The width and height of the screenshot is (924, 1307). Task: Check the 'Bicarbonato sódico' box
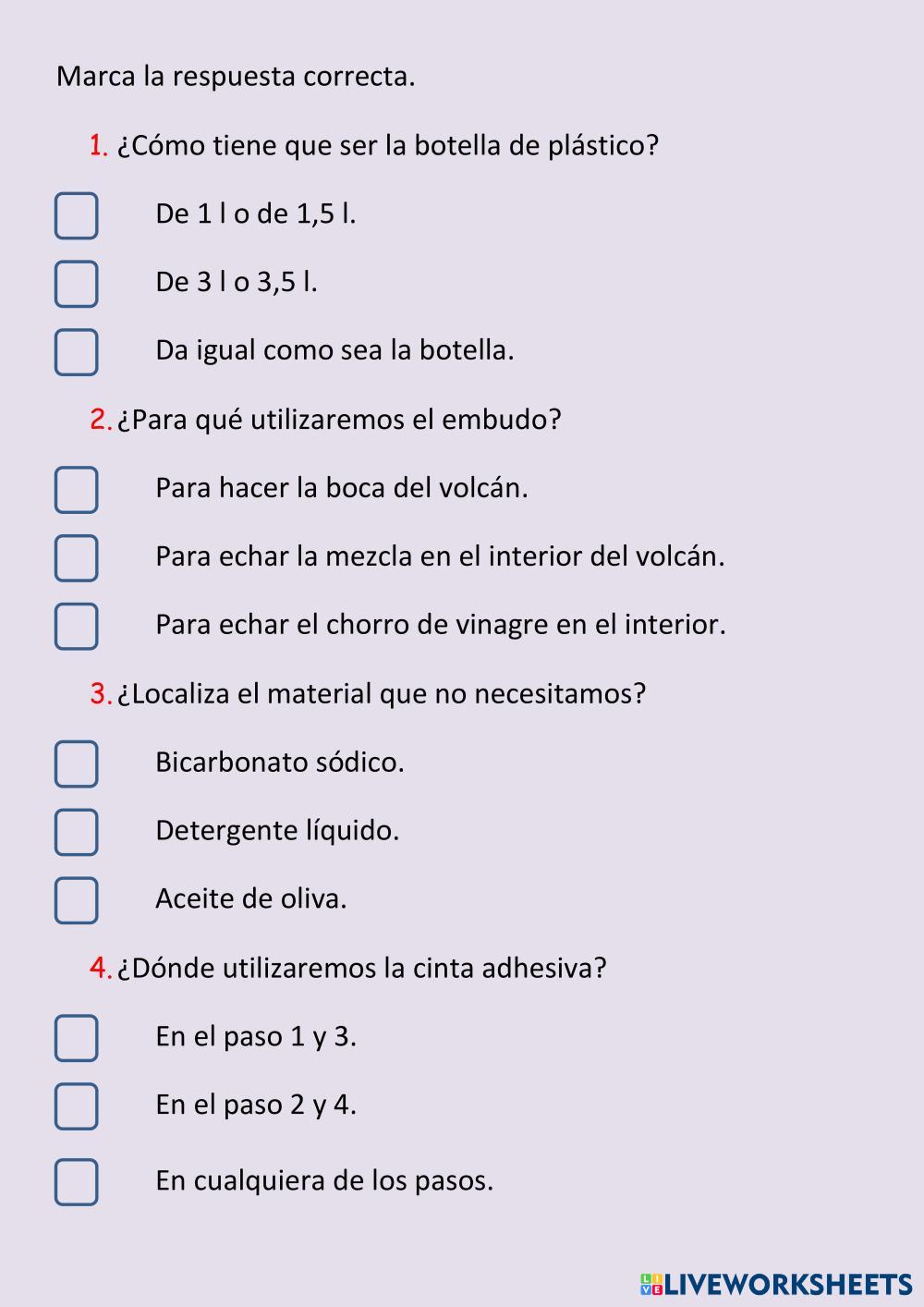[76, 763]
